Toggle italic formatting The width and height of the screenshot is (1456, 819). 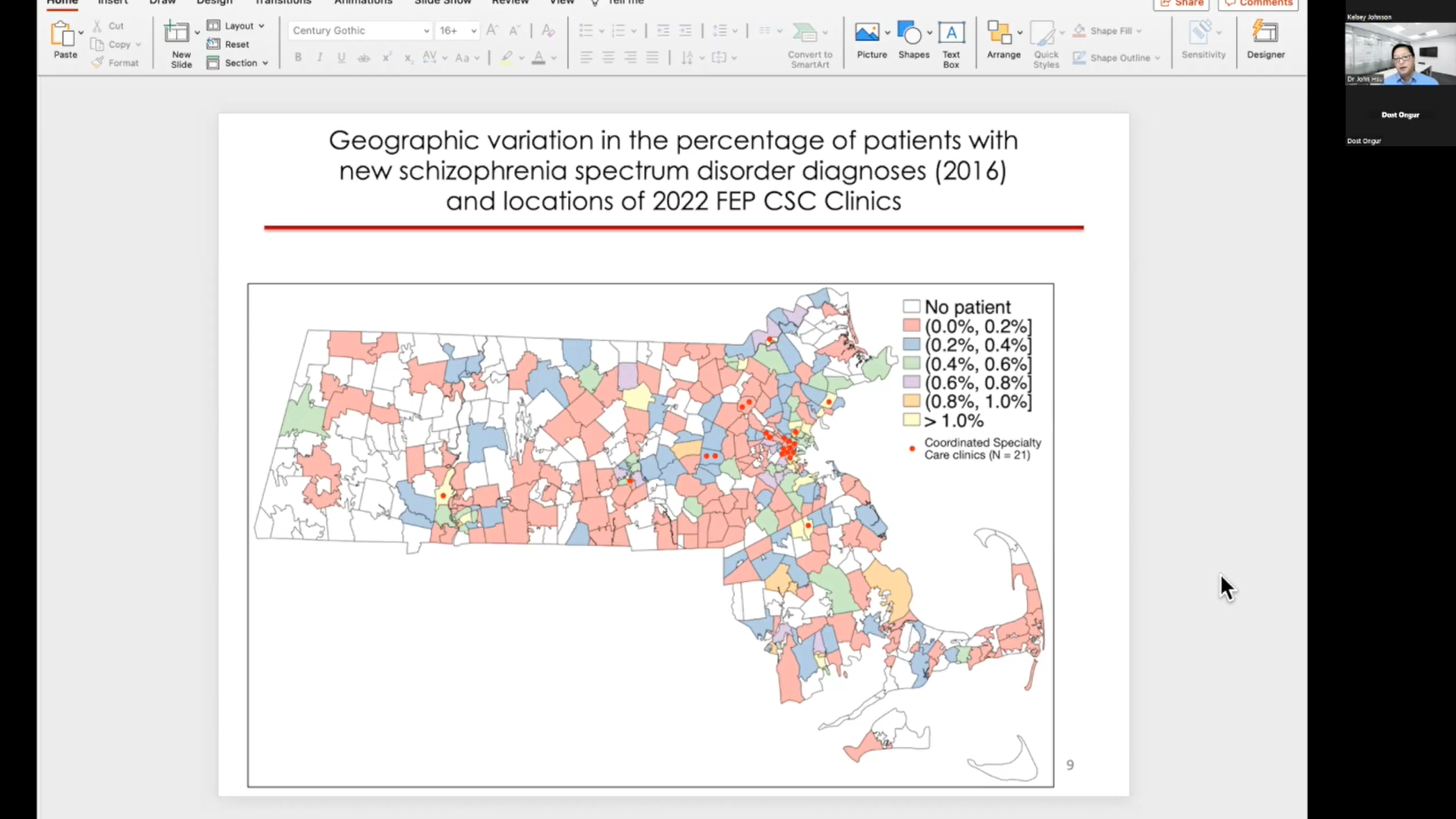(x=320, y=58)
